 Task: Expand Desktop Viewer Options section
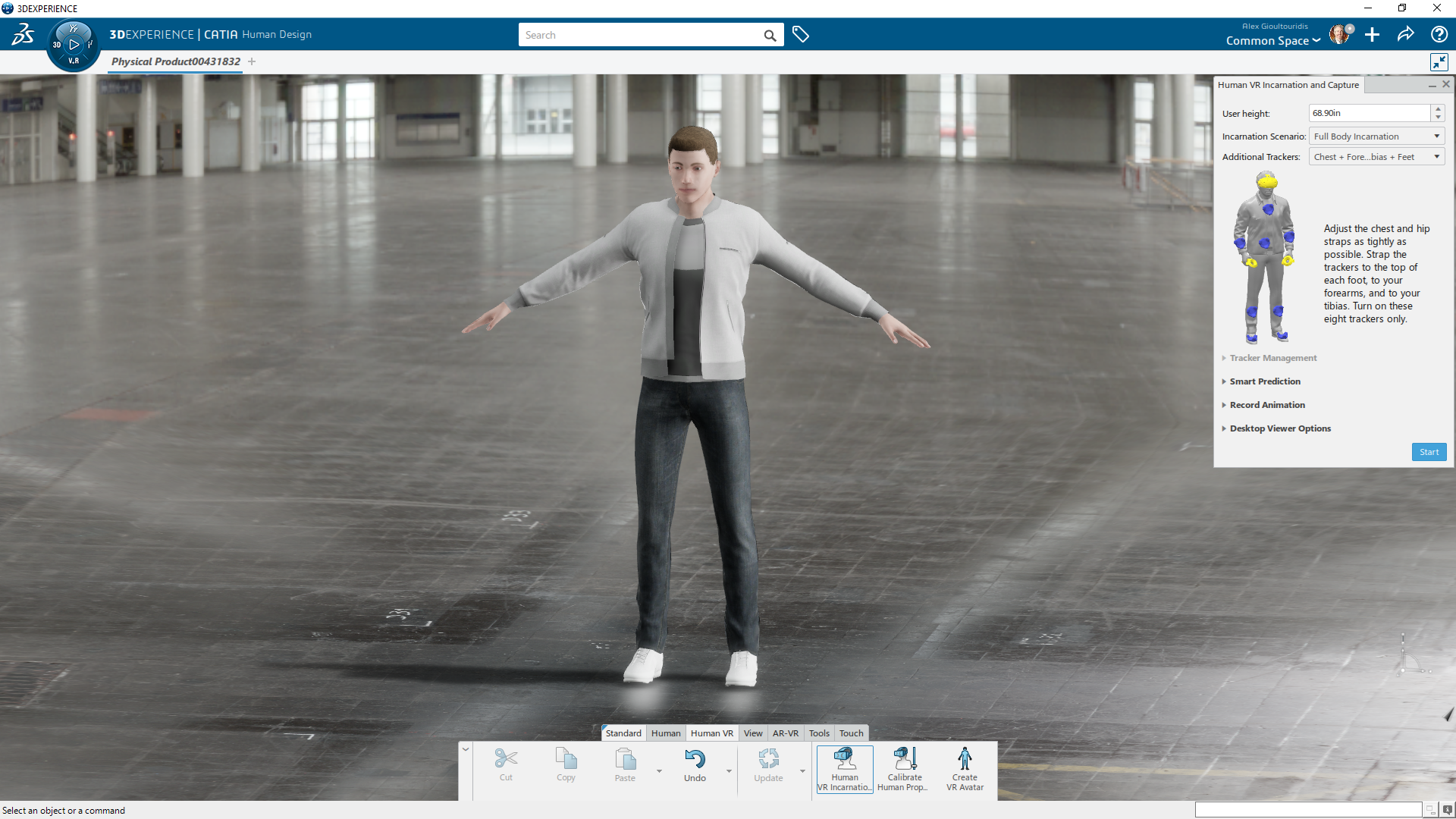point(1279,428)
